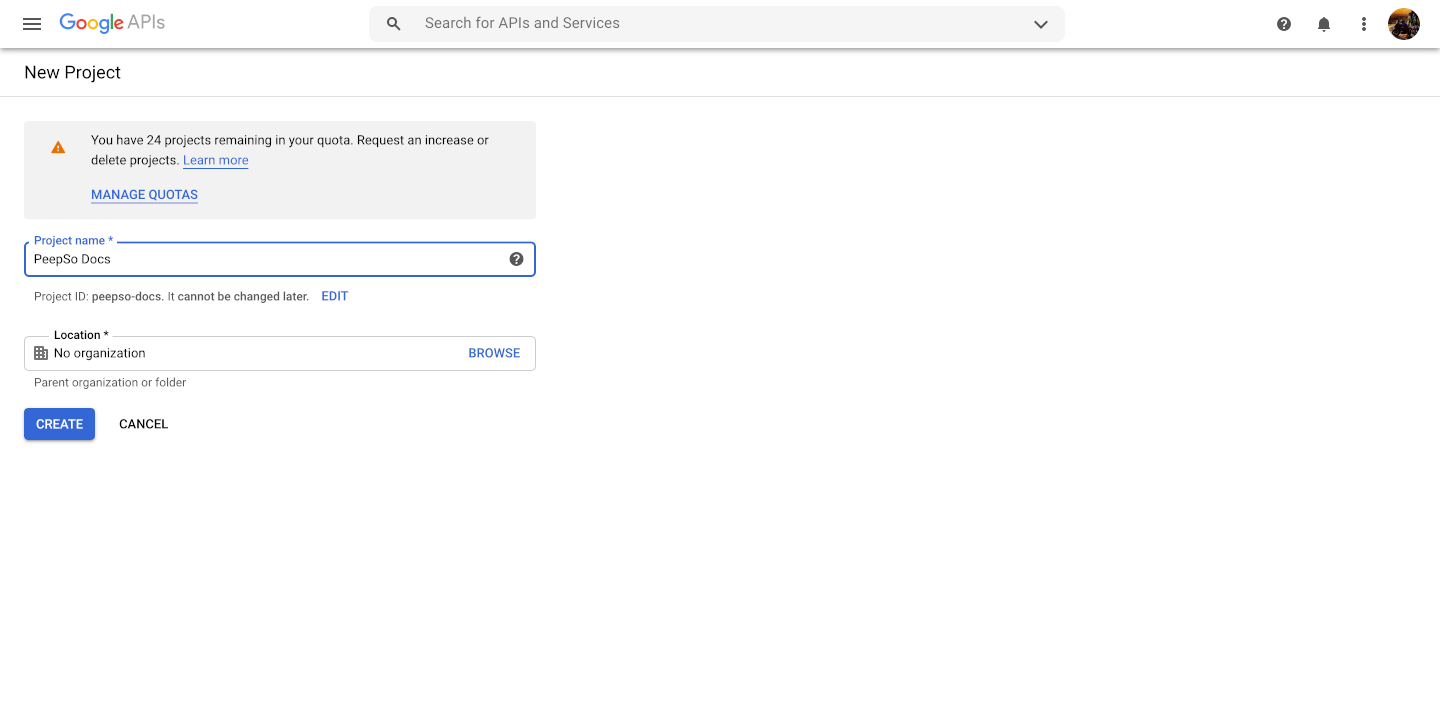The width and height of the screenshot is (1440, 705).
Task: Click the Cancel button
Action: point(144,424)
